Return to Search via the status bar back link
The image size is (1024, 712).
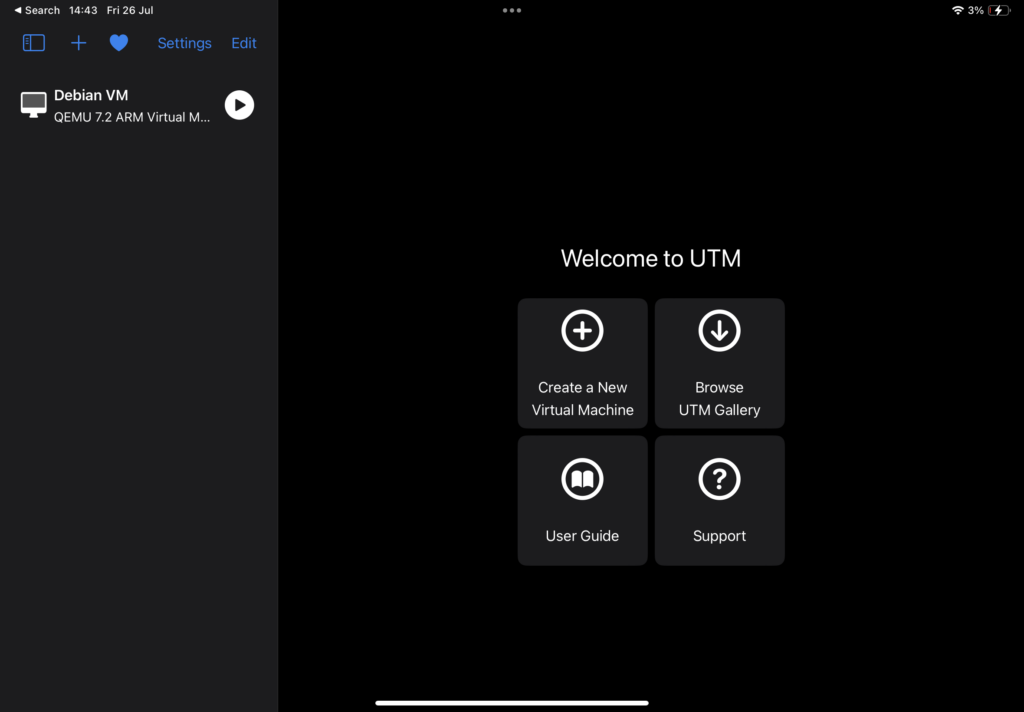click(37, 10)
